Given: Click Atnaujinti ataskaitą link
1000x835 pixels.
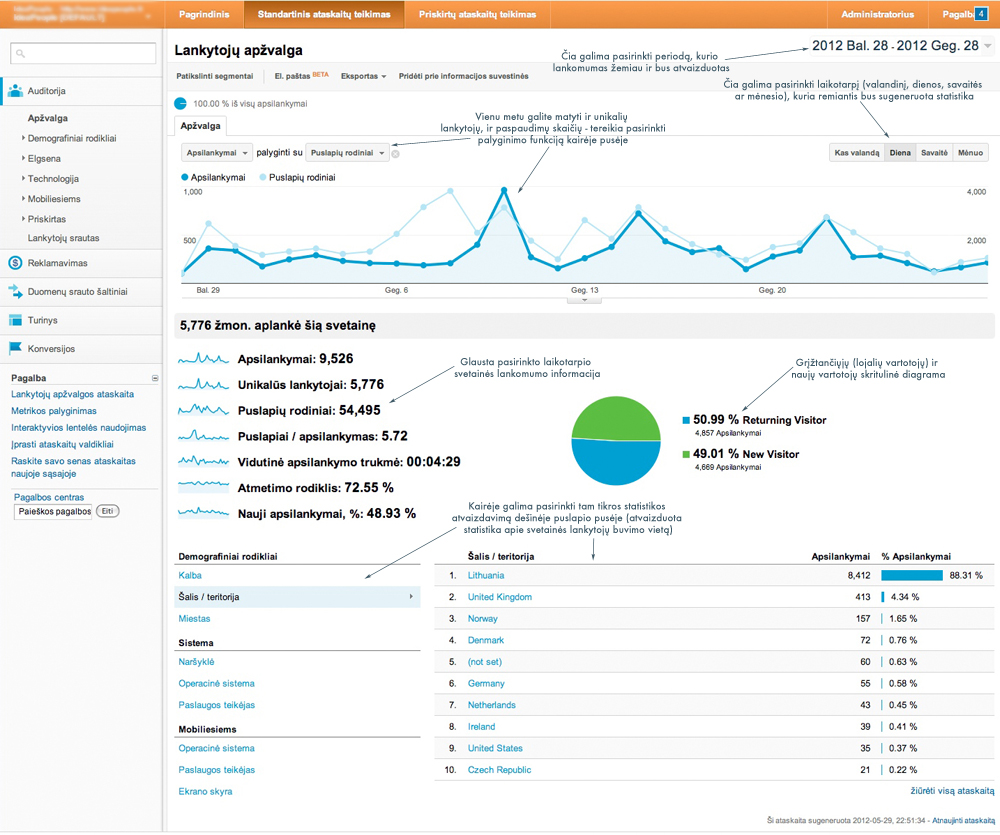Looking at the screenshot, I should (x=964, y=822).
